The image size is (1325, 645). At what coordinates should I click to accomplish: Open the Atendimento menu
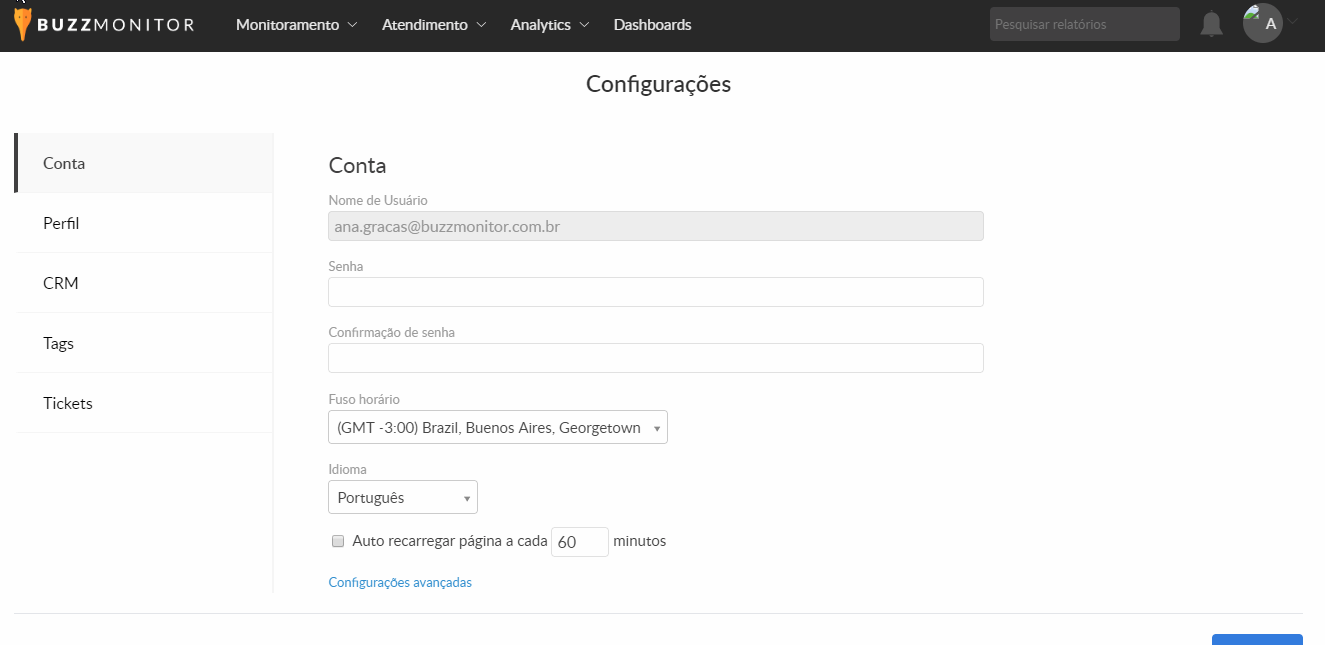[x=433, y=24]
